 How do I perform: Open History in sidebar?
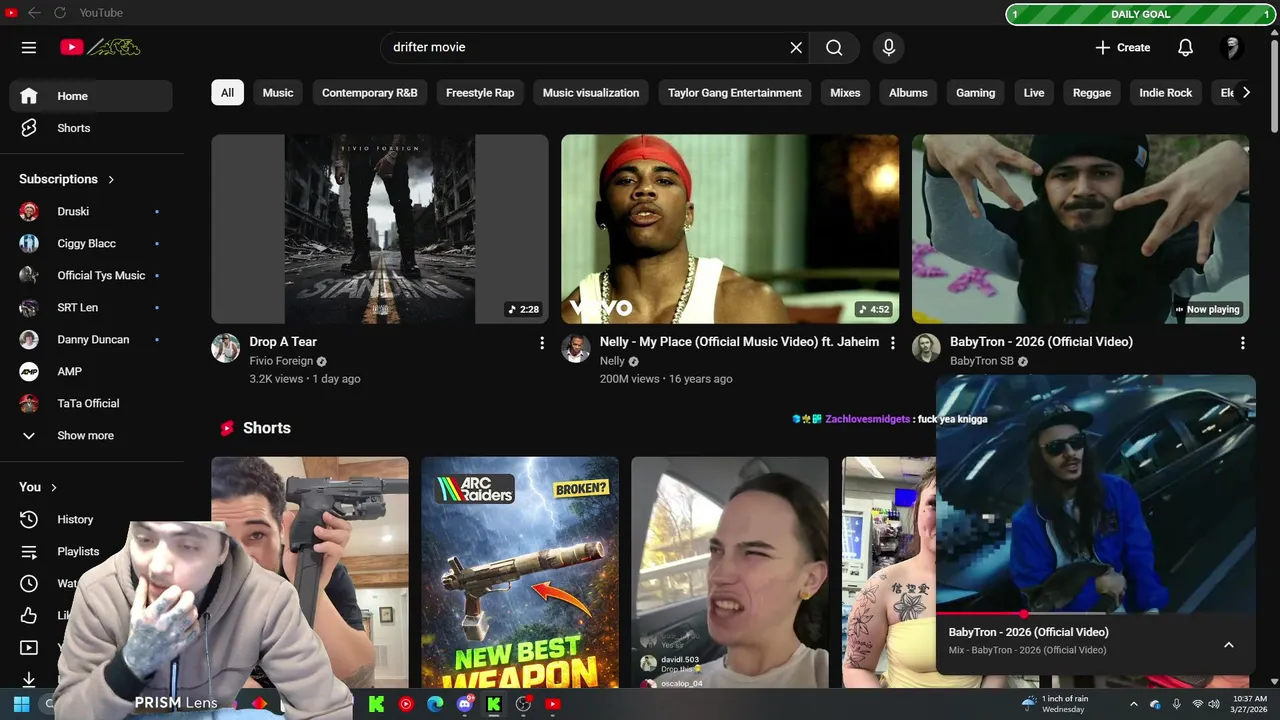(91, 519)
